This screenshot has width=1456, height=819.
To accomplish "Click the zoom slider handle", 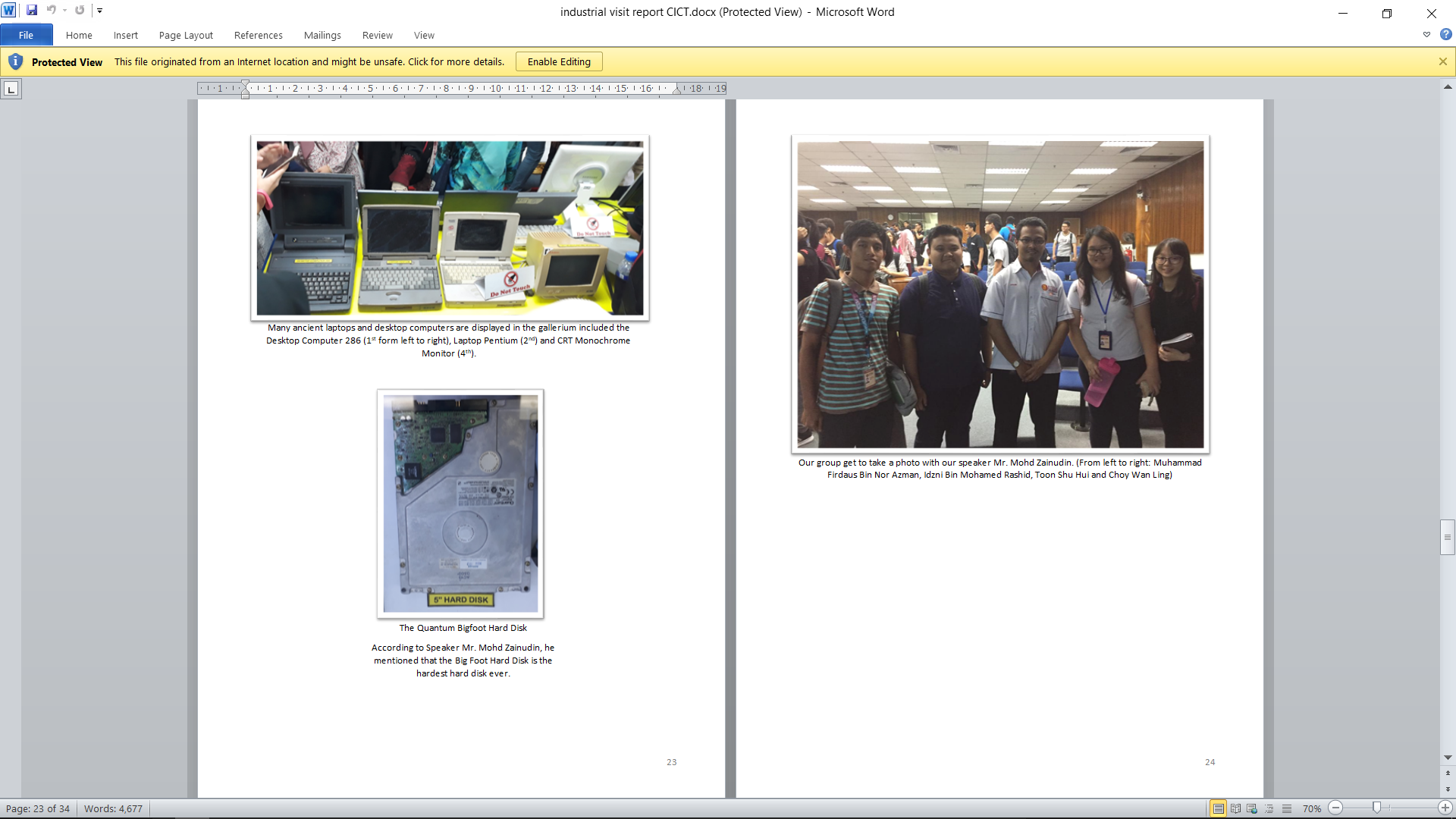I will point(1376,808).
